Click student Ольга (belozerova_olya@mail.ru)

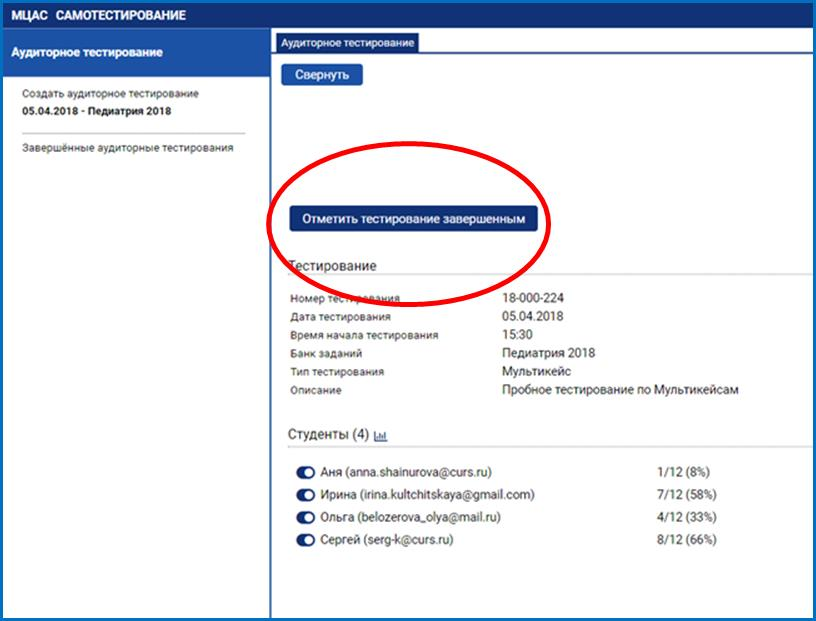[x=410, y=517]
